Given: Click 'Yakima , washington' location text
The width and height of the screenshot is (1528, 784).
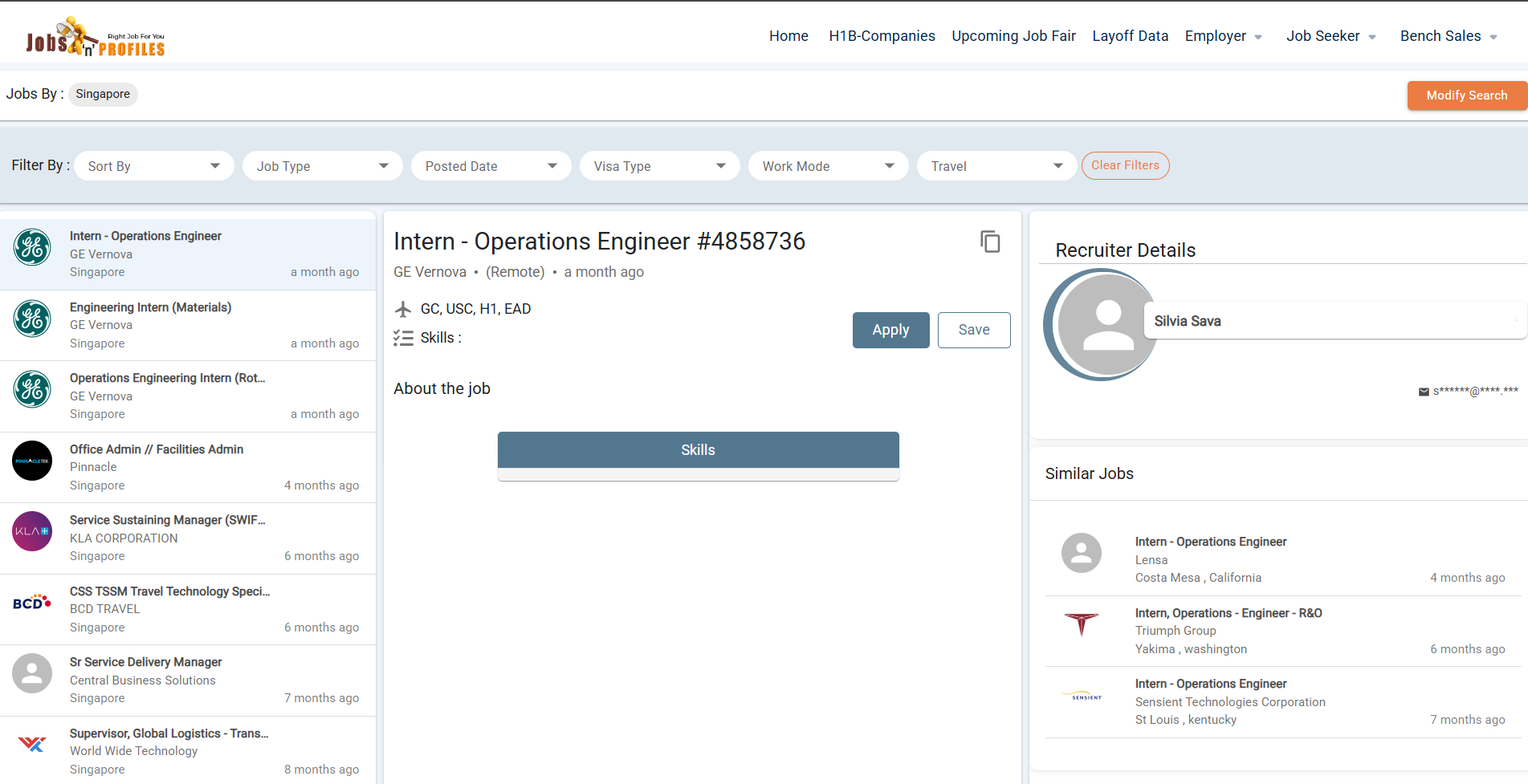Looking at the screenshot, I should click(1191, 649).
